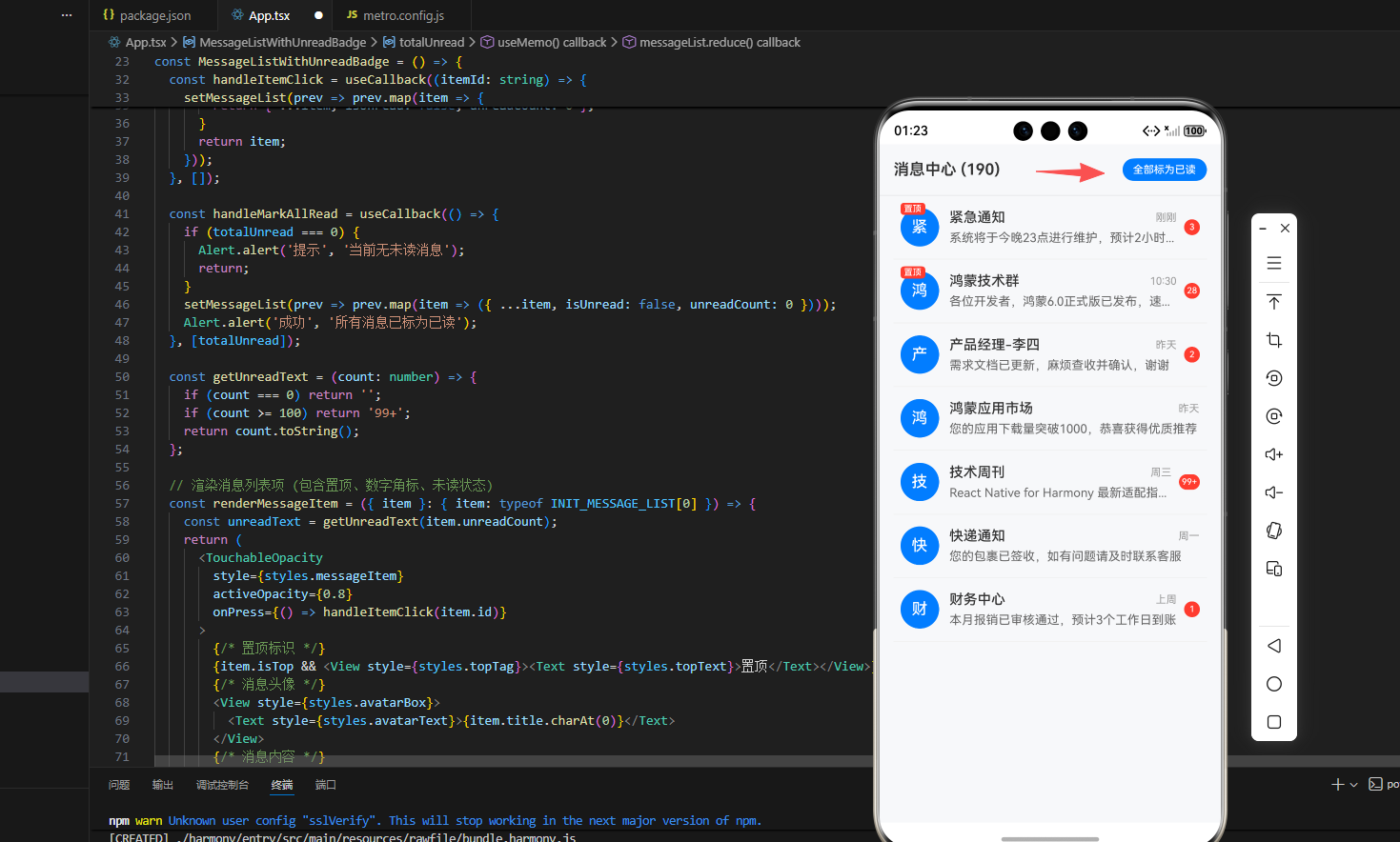Open the 鸿蒙技术群 message
Screen dimensions: 1400x842
pyautogui.click(x=1050, y=291)
